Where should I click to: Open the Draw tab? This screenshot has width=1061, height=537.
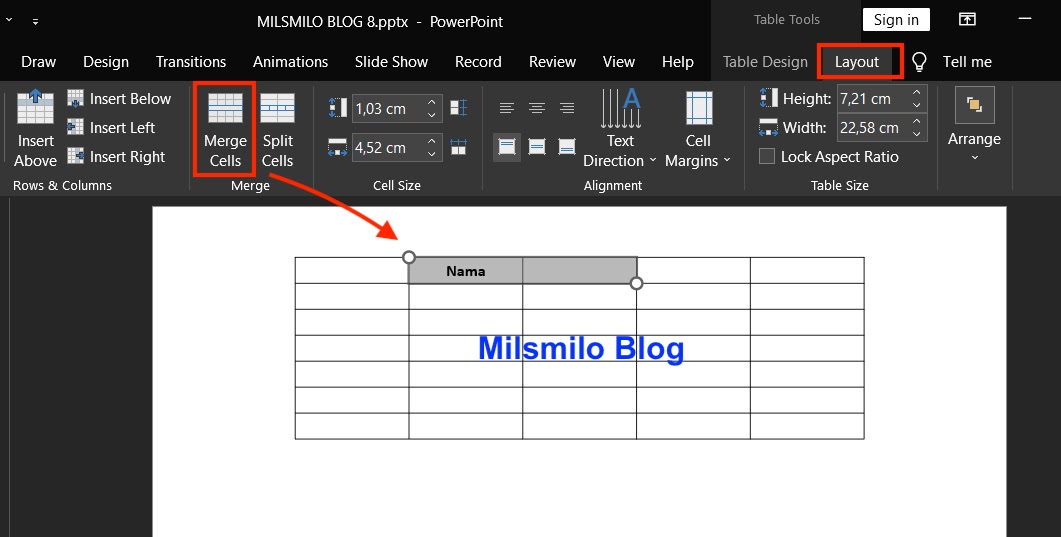pyautogui.click(x=39, y=62)
